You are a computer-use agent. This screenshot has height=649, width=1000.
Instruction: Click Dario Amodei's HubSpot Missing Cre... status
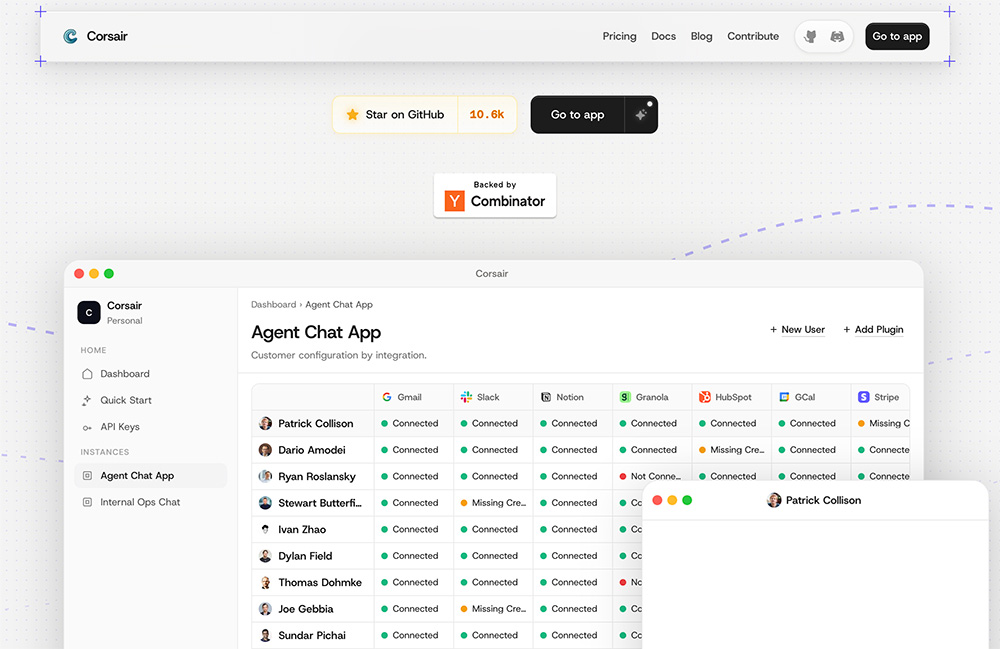pyautogui.click(x=731, y=450)
